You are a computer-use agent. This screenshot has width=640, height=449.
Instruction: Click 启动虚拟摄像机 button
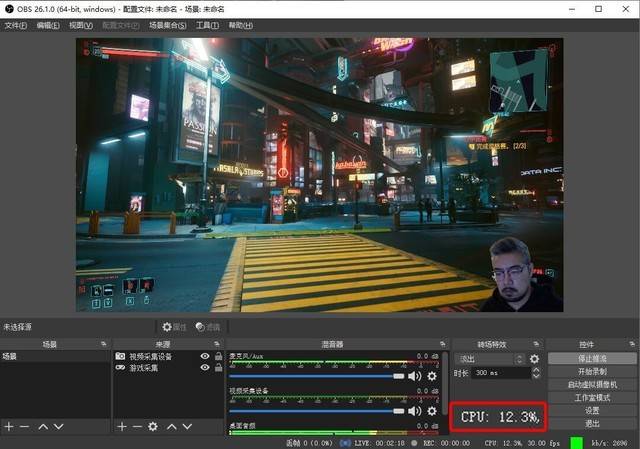coord(592,385)
